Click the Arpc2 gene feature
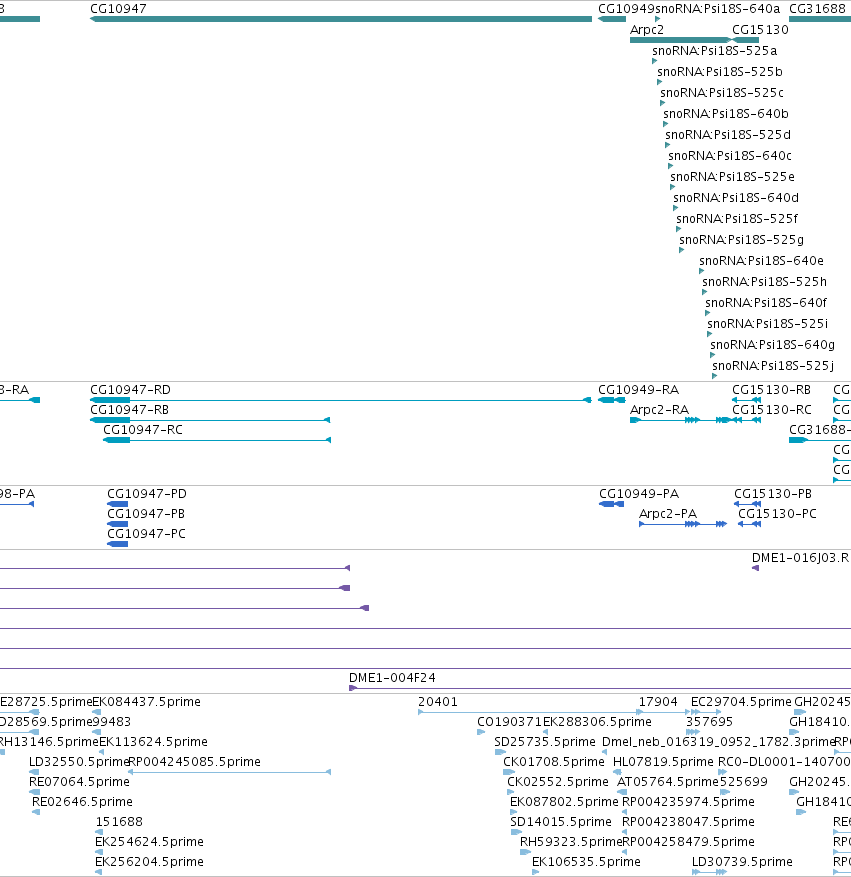The width and height of the screenshot is (851, 877). pyautogui.click(x=680, y=40)
